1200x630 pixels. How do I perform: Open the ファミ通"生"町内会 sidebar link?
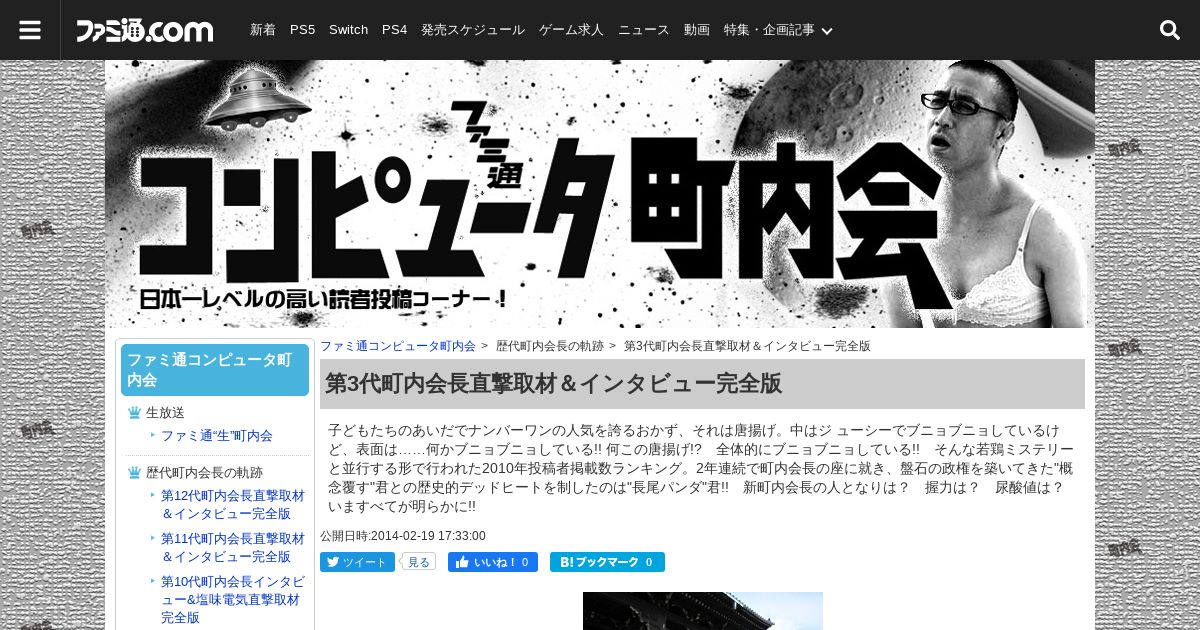pos(217,436)
